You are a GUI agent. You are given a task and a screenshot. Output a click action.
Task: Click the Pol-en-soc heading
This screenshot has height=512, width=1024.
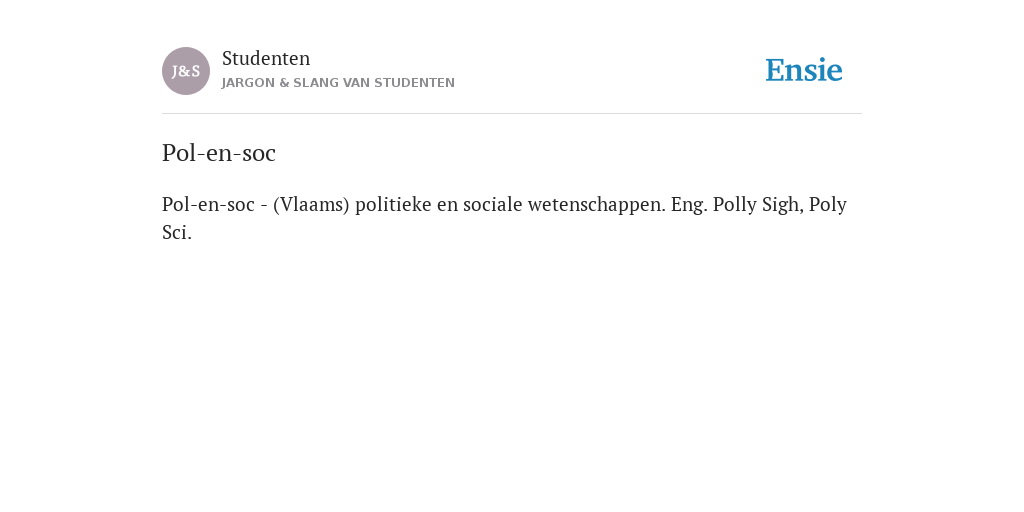[219, 153]
